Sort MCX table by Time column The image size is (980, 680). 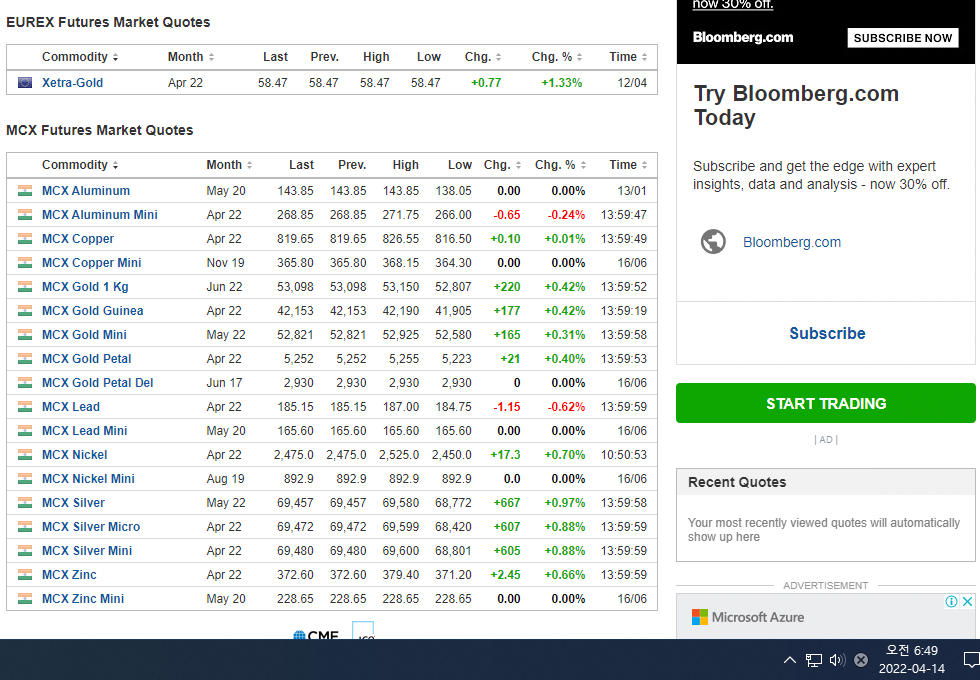click(628, 165)
